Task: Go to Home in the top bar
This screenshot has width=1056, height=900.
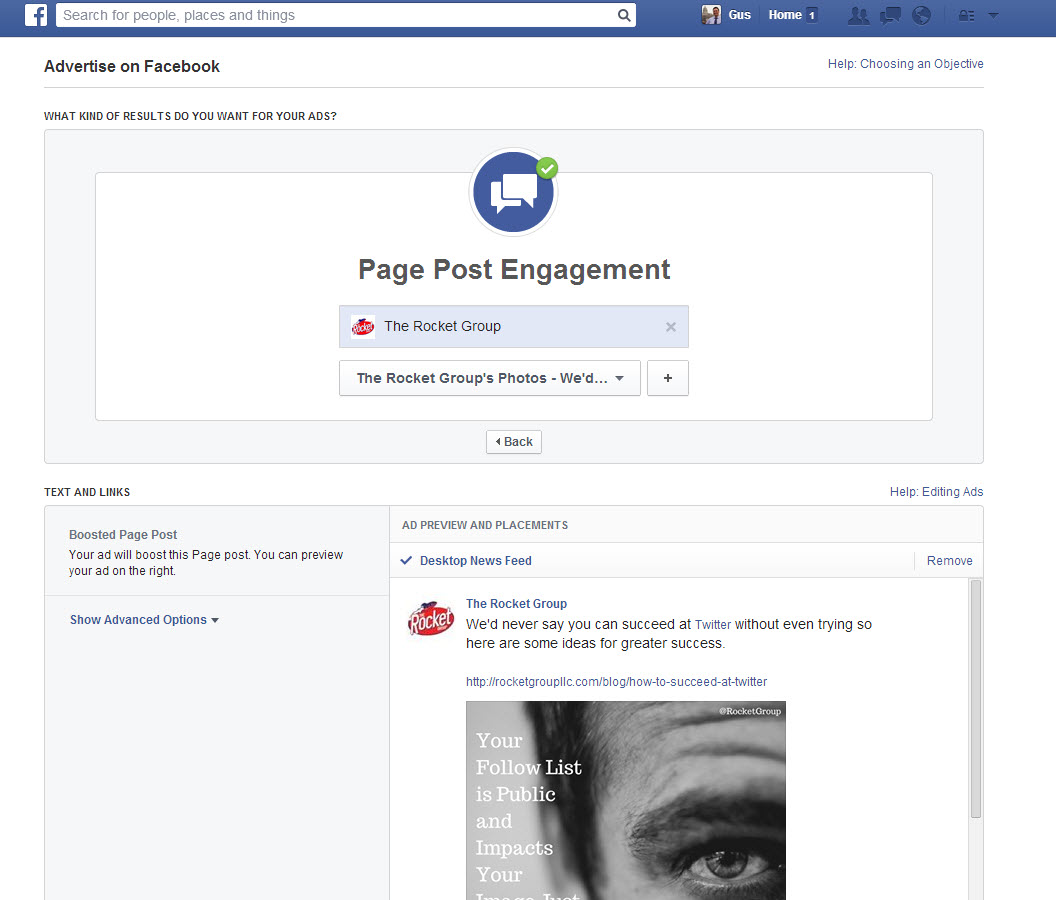Action: point(785,15)
